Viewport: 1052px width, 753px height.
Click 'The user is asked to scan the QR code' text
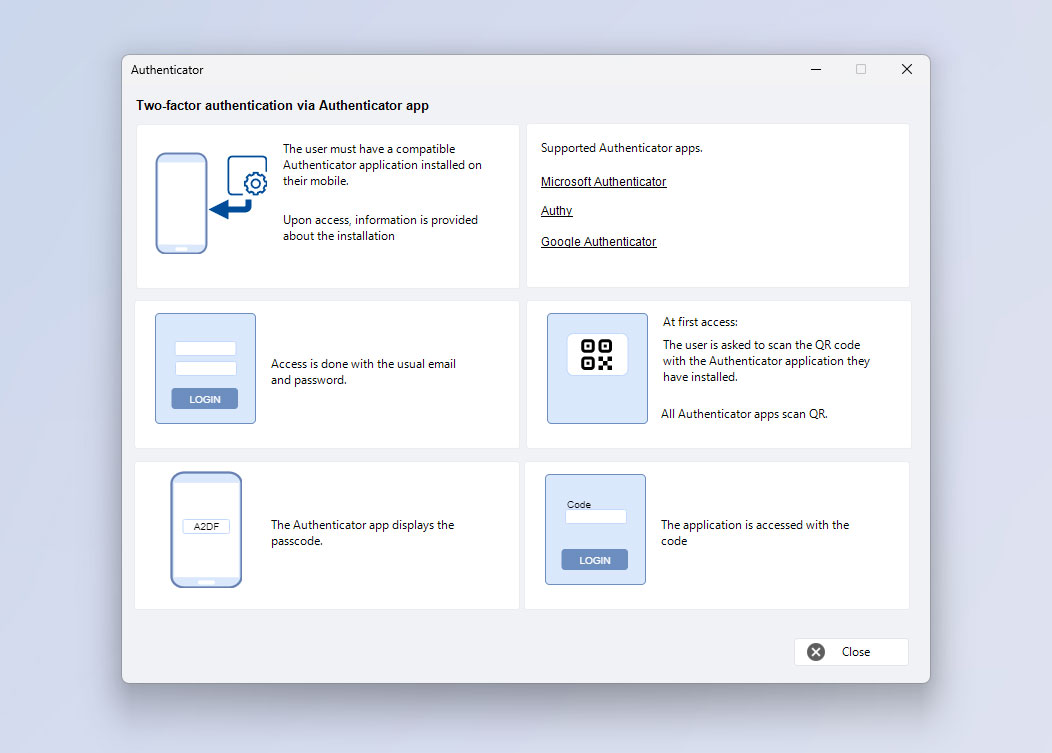point(761,345)
